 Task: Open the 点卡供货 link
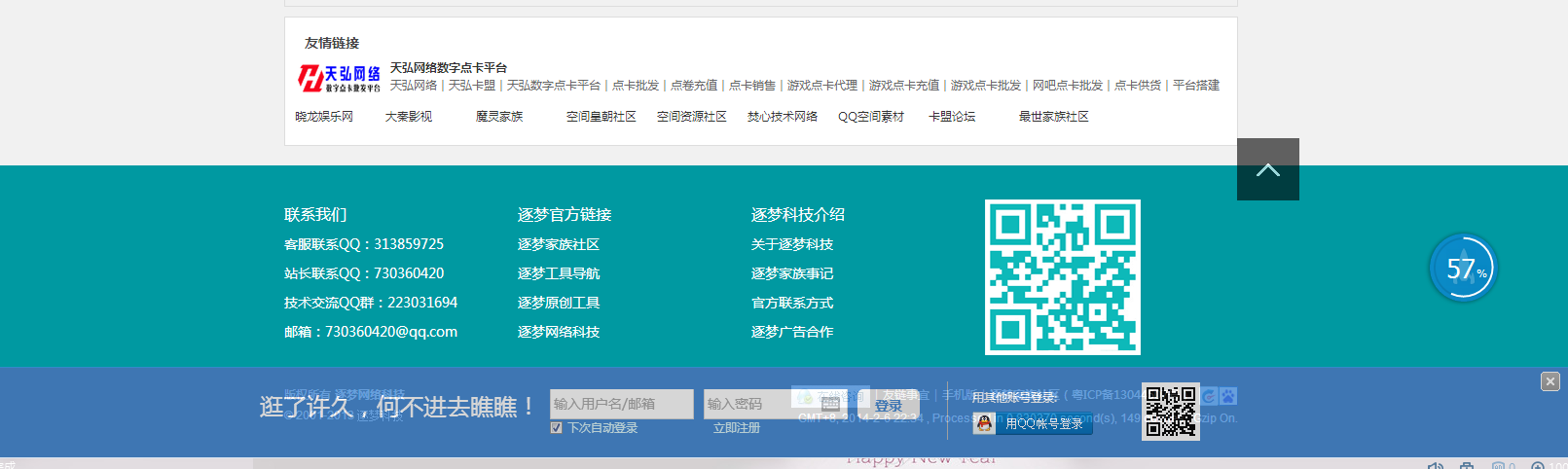[1138, 86]
